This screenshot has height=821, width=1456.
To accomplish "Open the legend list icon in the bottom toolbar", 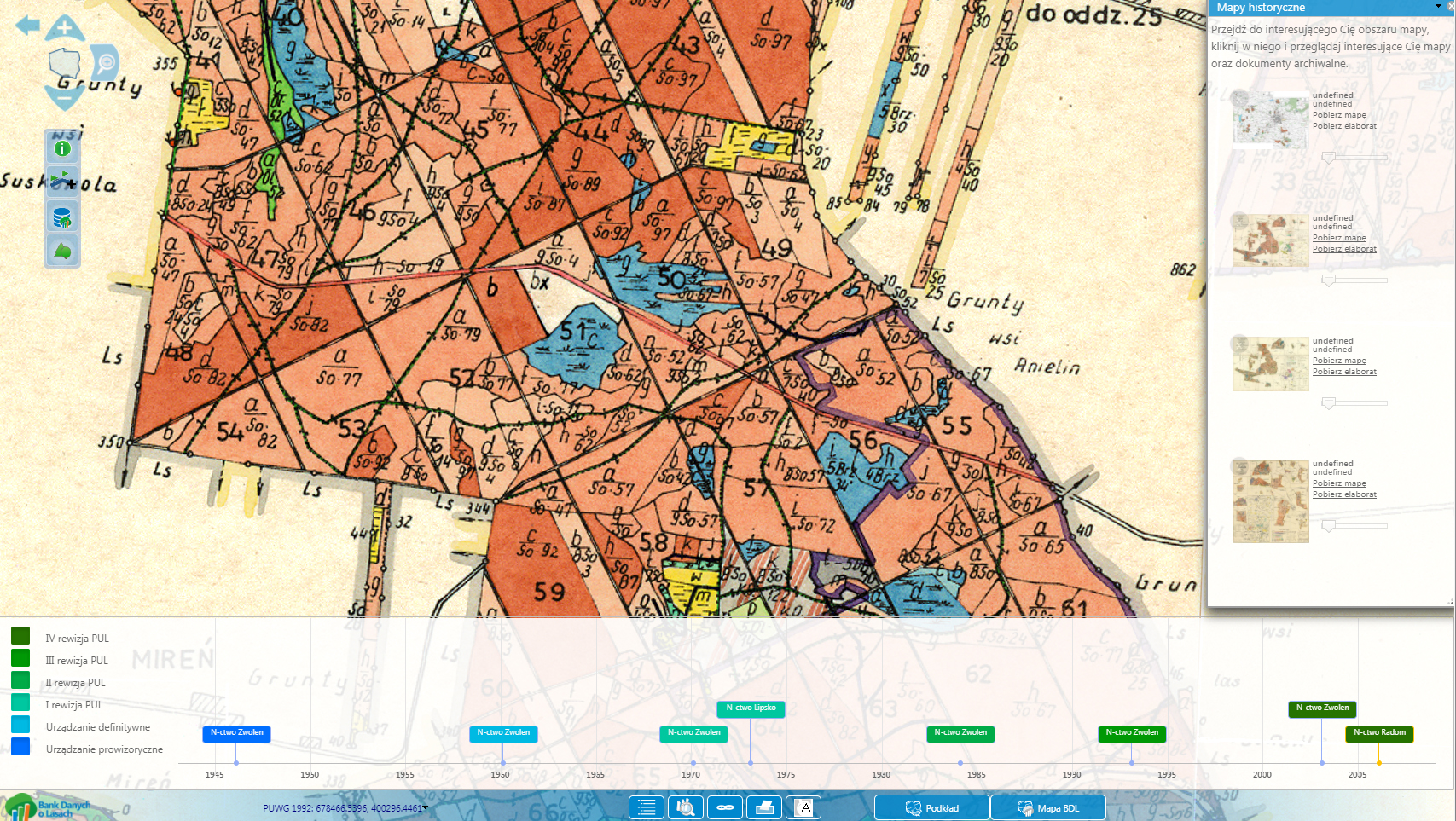I will click(x=647, y=807).
